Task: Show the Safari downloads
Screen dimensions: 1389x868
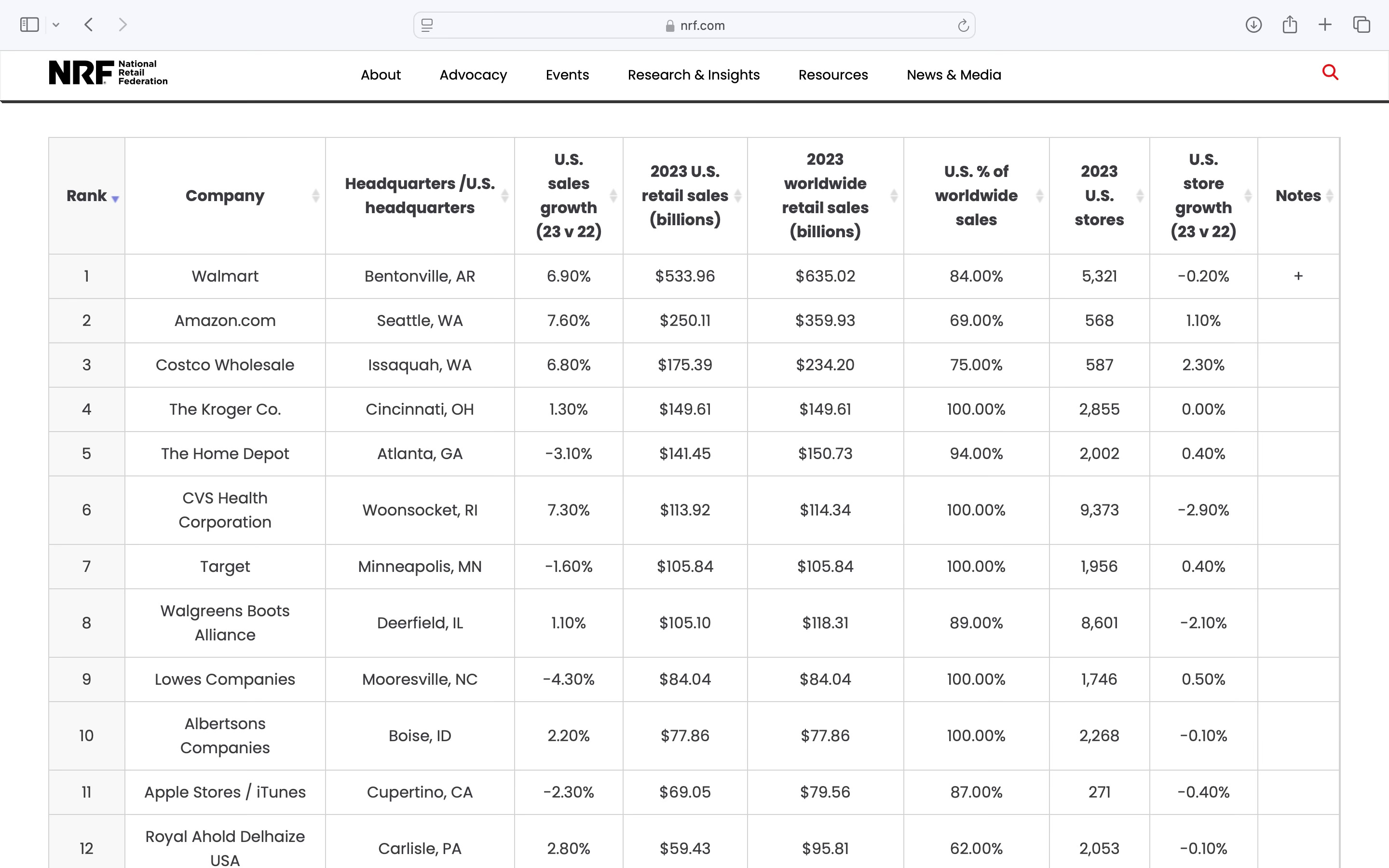Action: click(x=1253, y=25)
